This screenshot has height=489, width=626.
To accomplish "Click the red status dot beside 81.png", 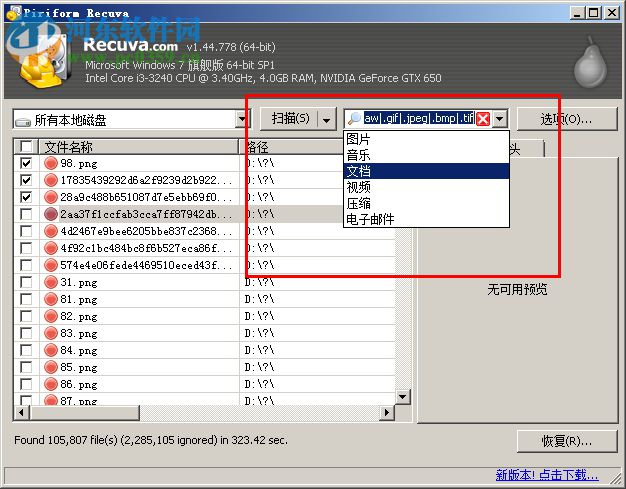I will pyautogui.click(x=51, y=299).
